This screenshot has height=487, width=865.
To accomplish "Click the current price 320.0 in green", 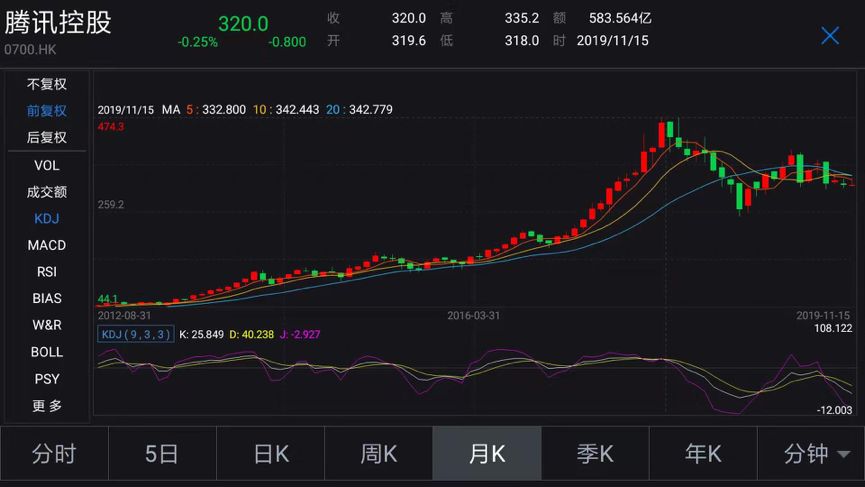I will point(243,24).
